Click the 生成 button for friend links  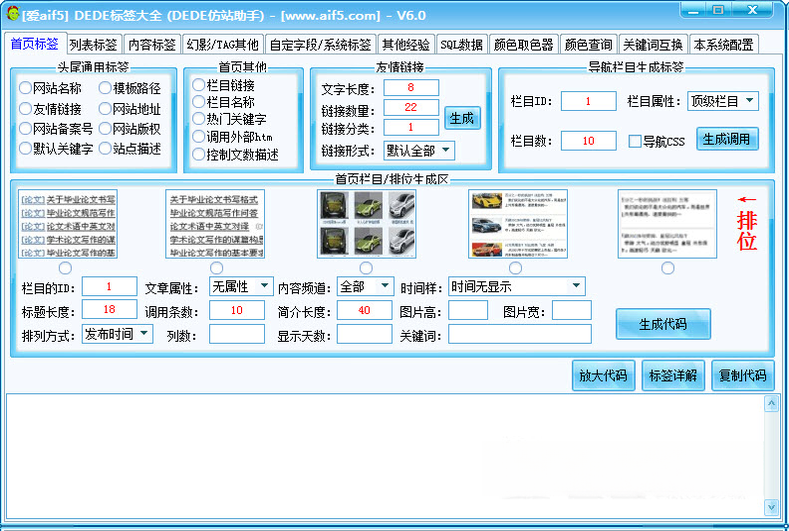[462, 119]
